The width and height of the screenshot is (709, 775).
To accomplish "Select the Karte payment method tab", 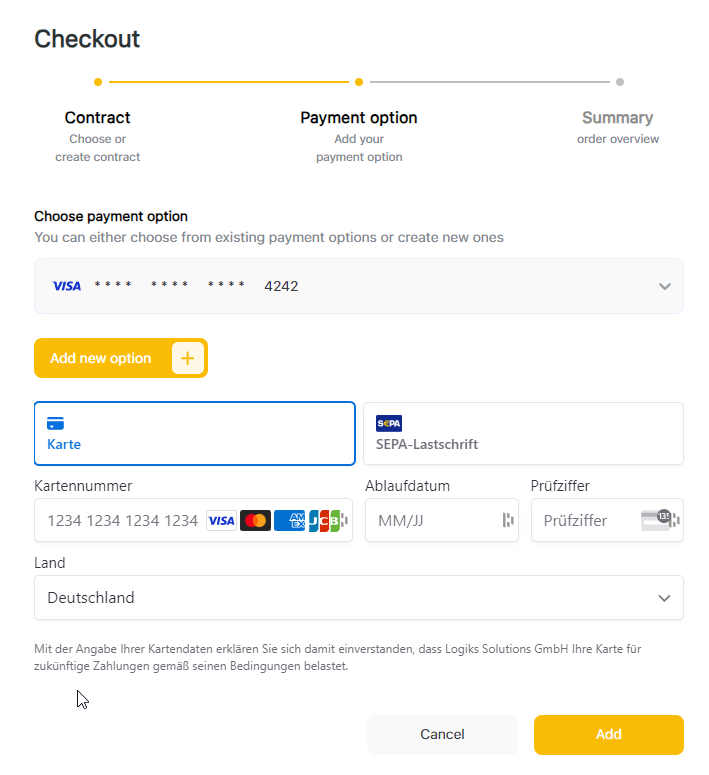I will point(194,434).
